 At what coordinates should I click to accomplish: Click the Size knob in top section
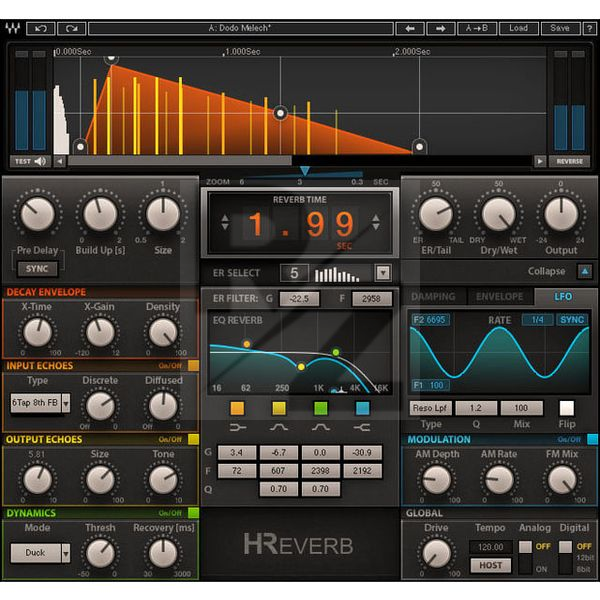click(x=163, y=214)
